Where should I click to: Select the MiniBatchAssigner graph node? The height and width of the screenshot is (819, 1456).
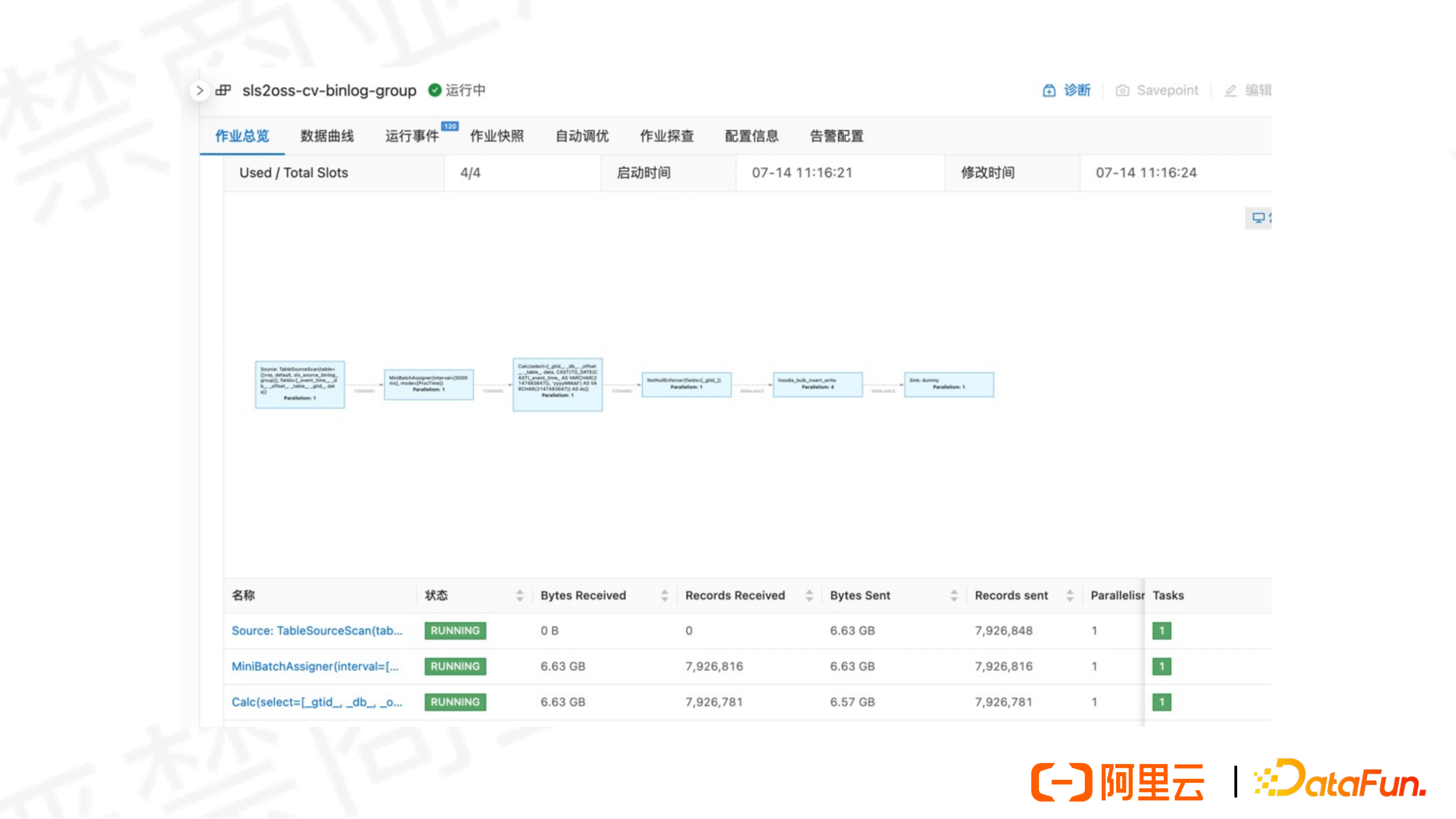pos(429,385)
